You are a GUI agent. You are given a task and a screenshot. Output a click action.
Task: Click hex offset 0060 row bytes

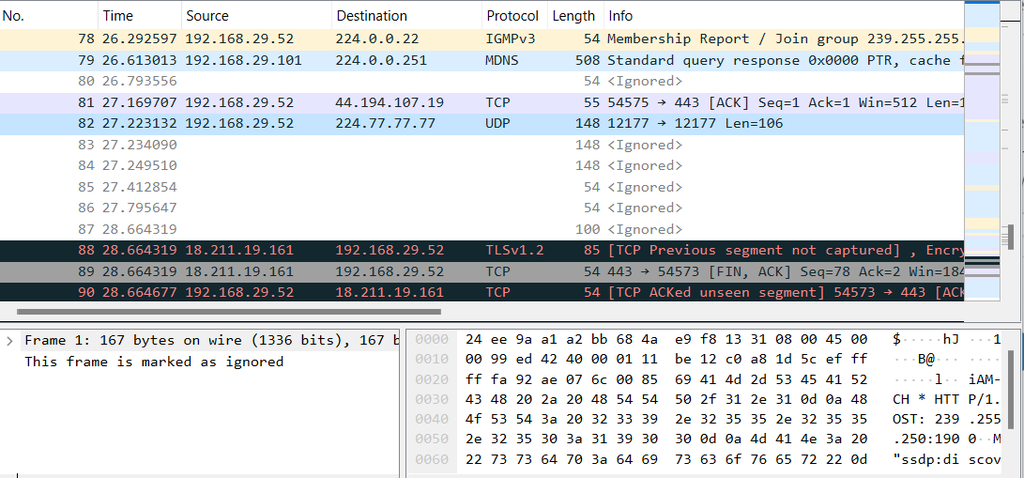(x=666, y=460)
